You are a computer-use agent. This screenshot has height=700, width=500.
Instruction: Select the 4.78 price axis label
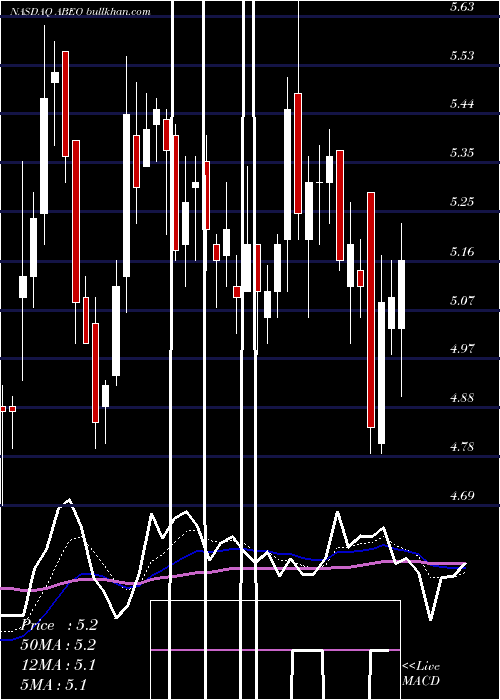pos(462,446)
